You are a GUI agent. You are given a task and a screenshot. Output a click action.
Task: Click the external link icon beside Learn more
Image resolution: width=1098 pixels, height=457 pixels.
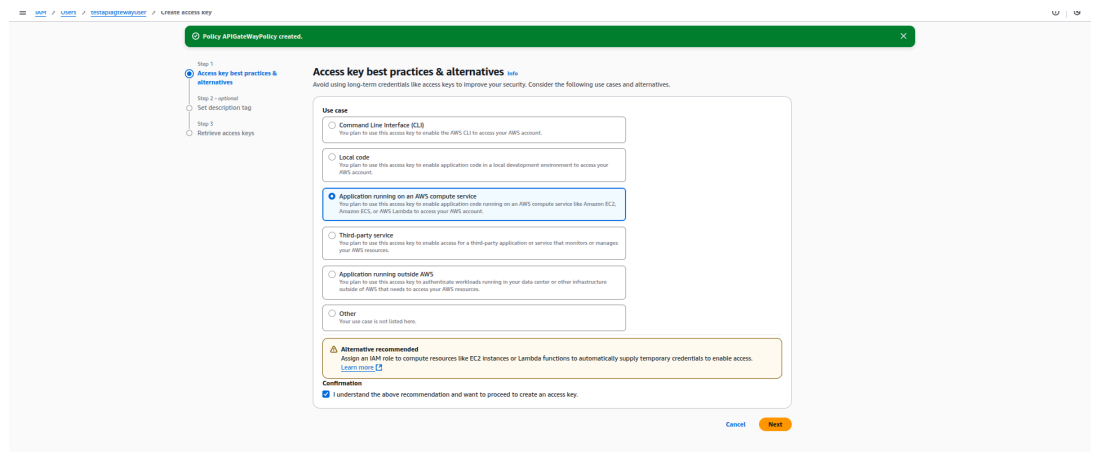[x=379, y=367]
